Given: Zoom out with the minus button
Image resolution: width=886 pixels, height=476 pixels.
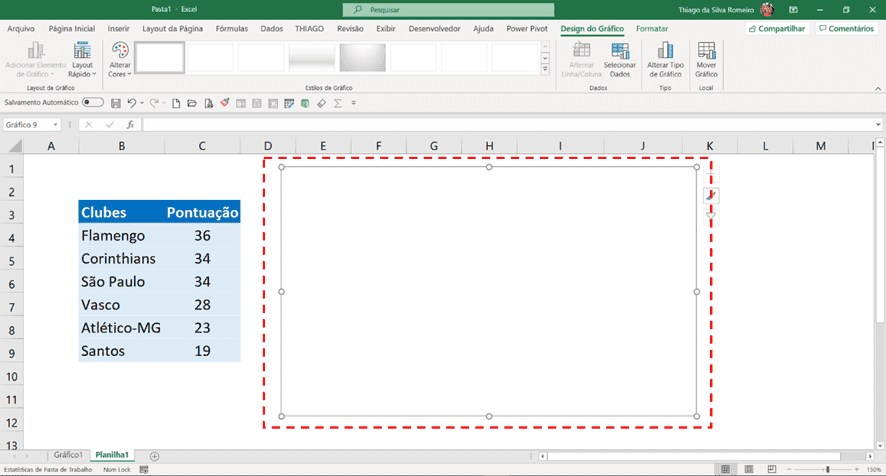Looking at the screenshot, I should [789, 469].
